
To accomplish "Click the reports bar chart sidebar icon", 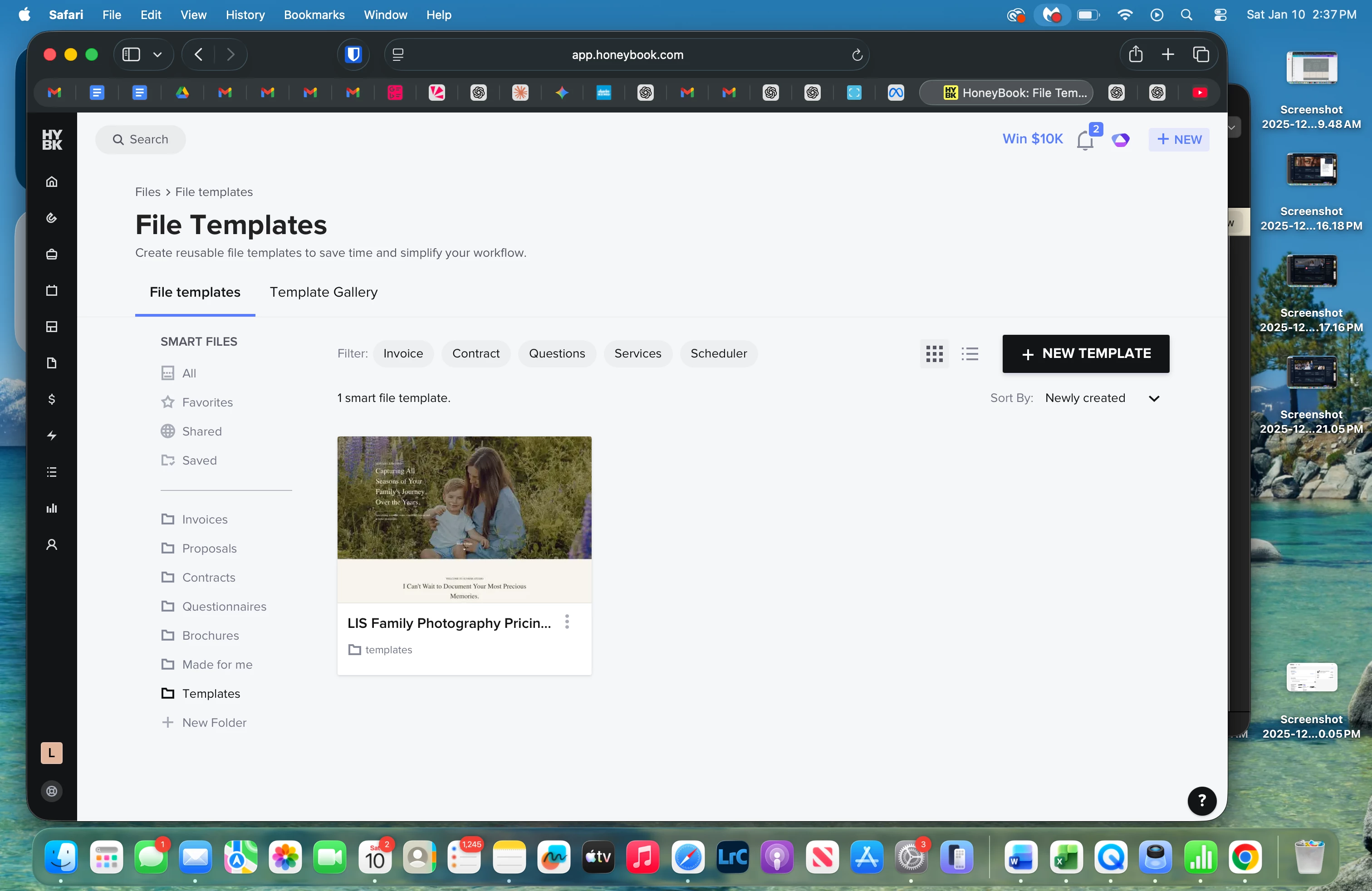I will [52, 508].
